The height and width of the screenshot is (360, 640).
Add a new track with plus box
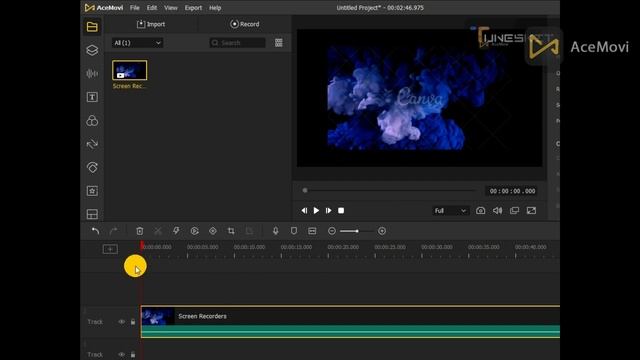[110, 249]
